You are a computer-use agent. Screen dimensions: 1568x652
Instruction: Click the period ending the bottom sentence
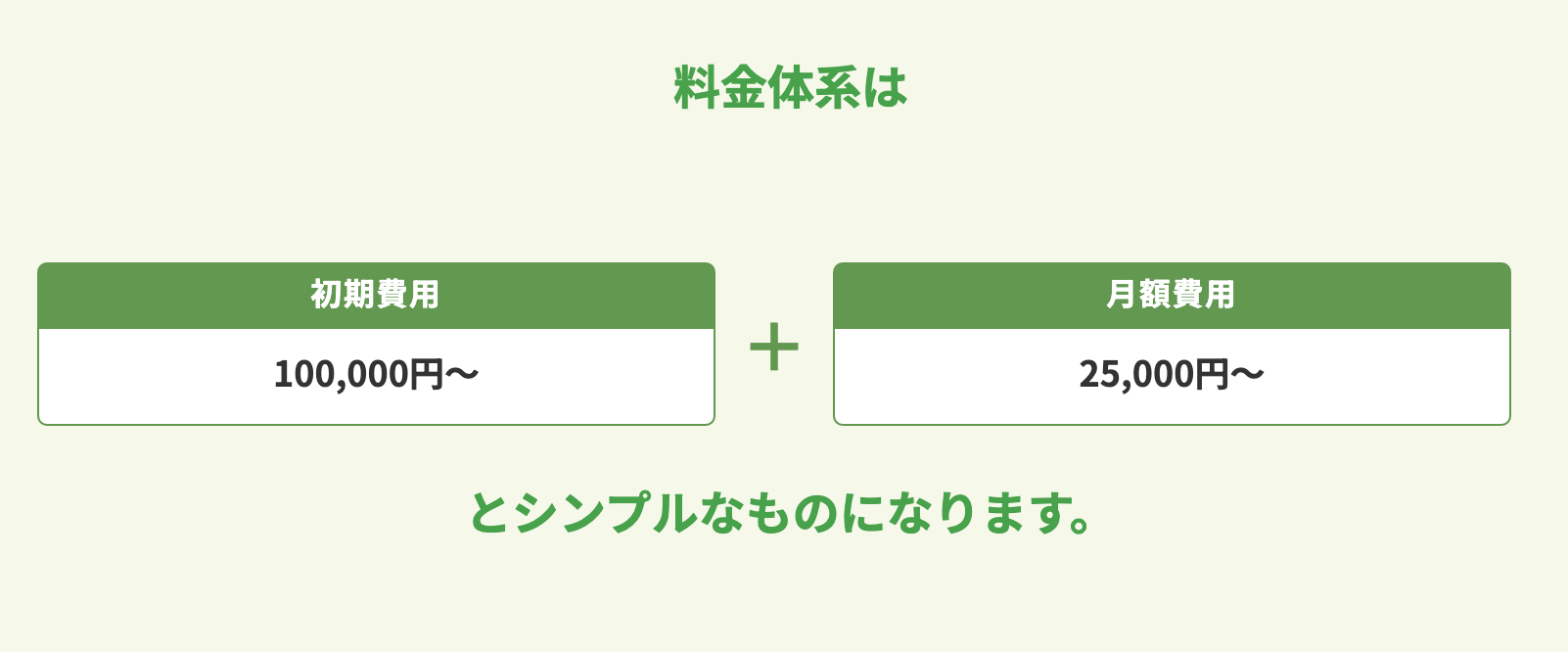click(1080, 524)
